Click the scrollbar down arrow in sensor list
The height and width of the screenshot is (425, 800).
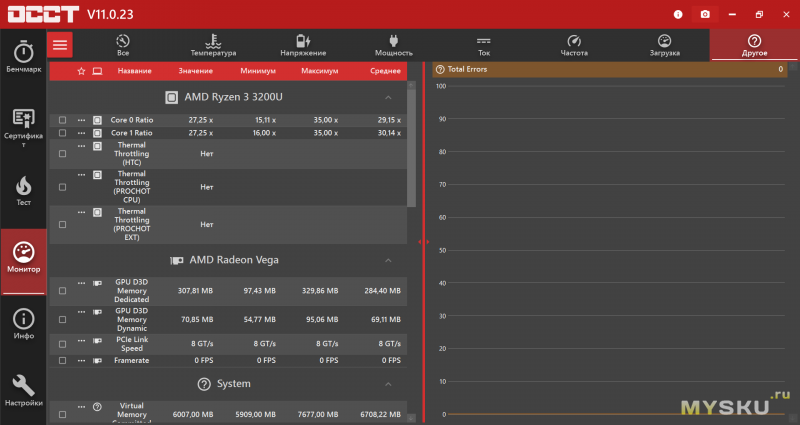click(411, 418)
